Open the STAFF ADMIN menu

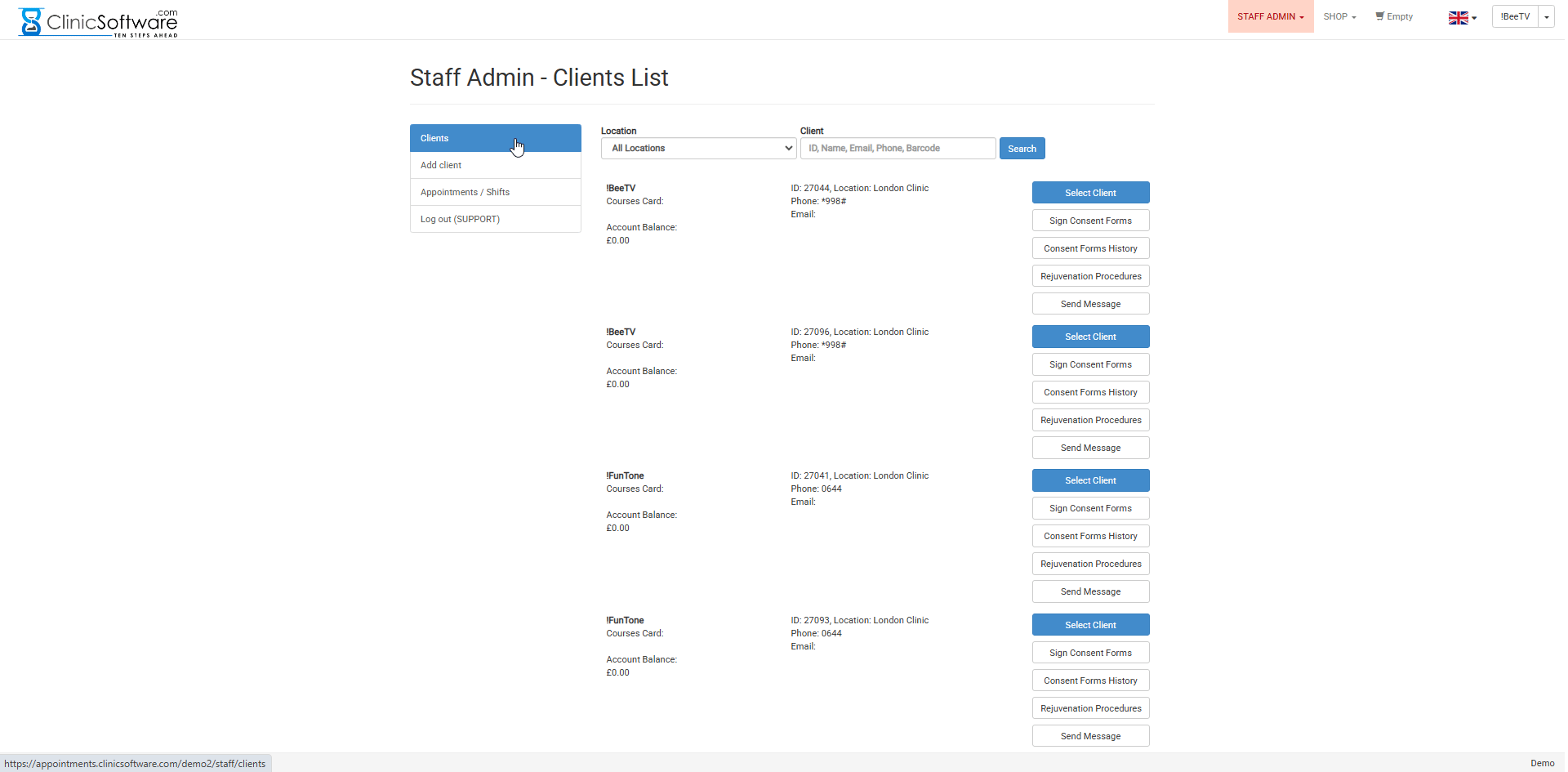1269,16
